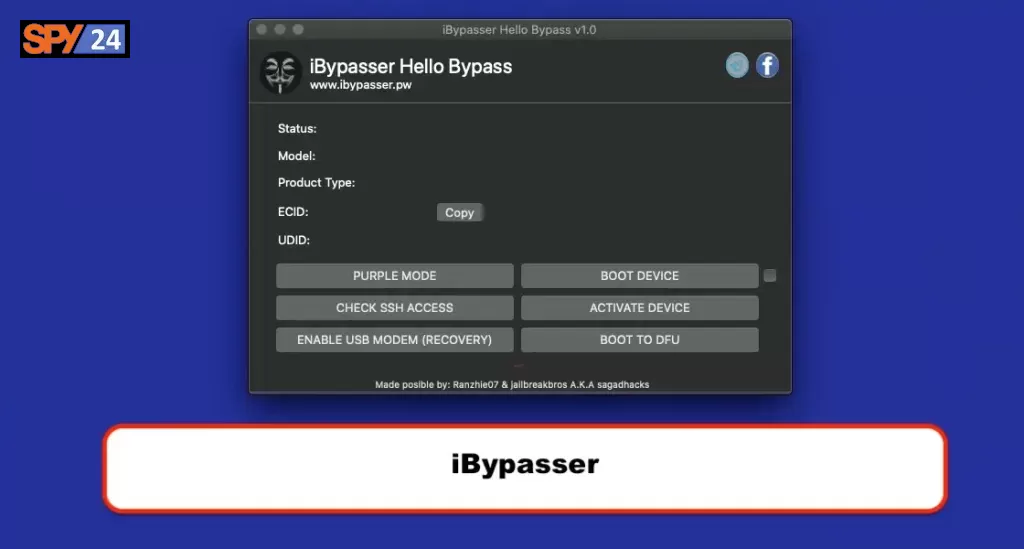Click the Boot Device button
1024x549 pixels.
click(639, 275)
